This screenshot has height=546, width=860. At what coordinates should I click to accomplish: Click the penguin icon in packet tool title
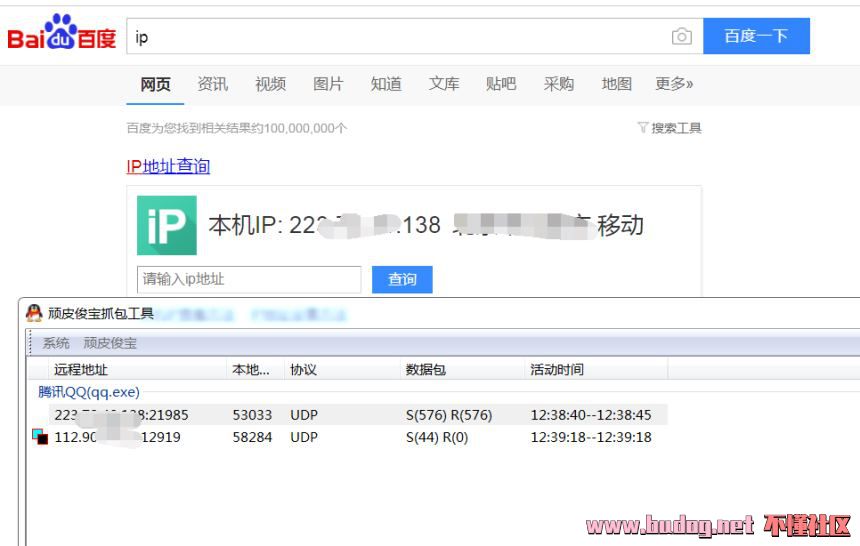pyautogui.click(x=34, y=313)
